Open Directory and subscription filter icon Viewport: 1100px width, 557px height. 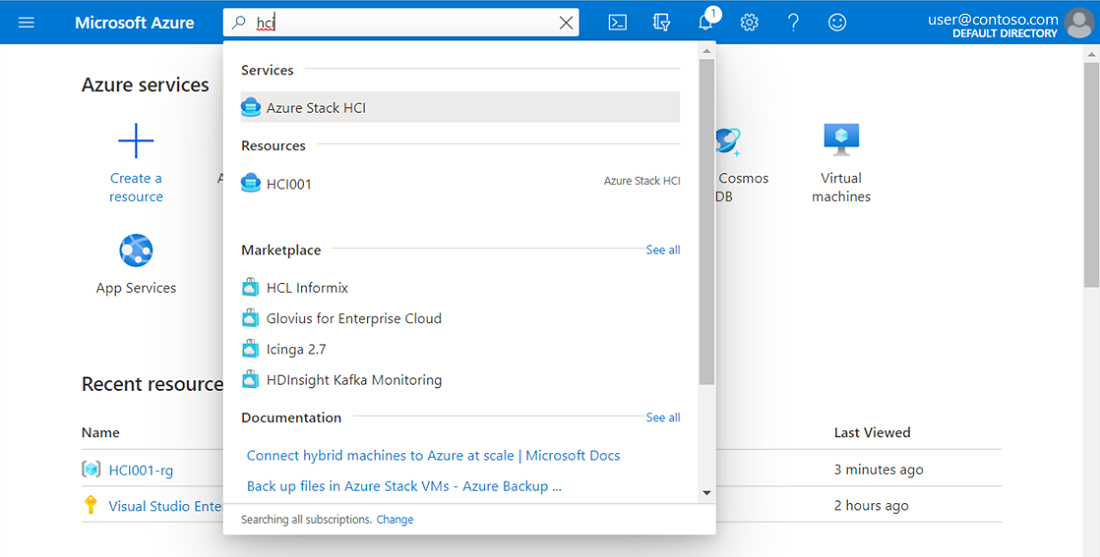[x=661, y=22]
